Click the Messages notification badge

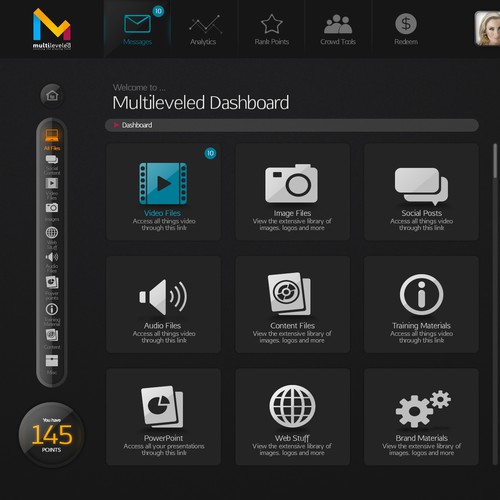tap(158, 11)
